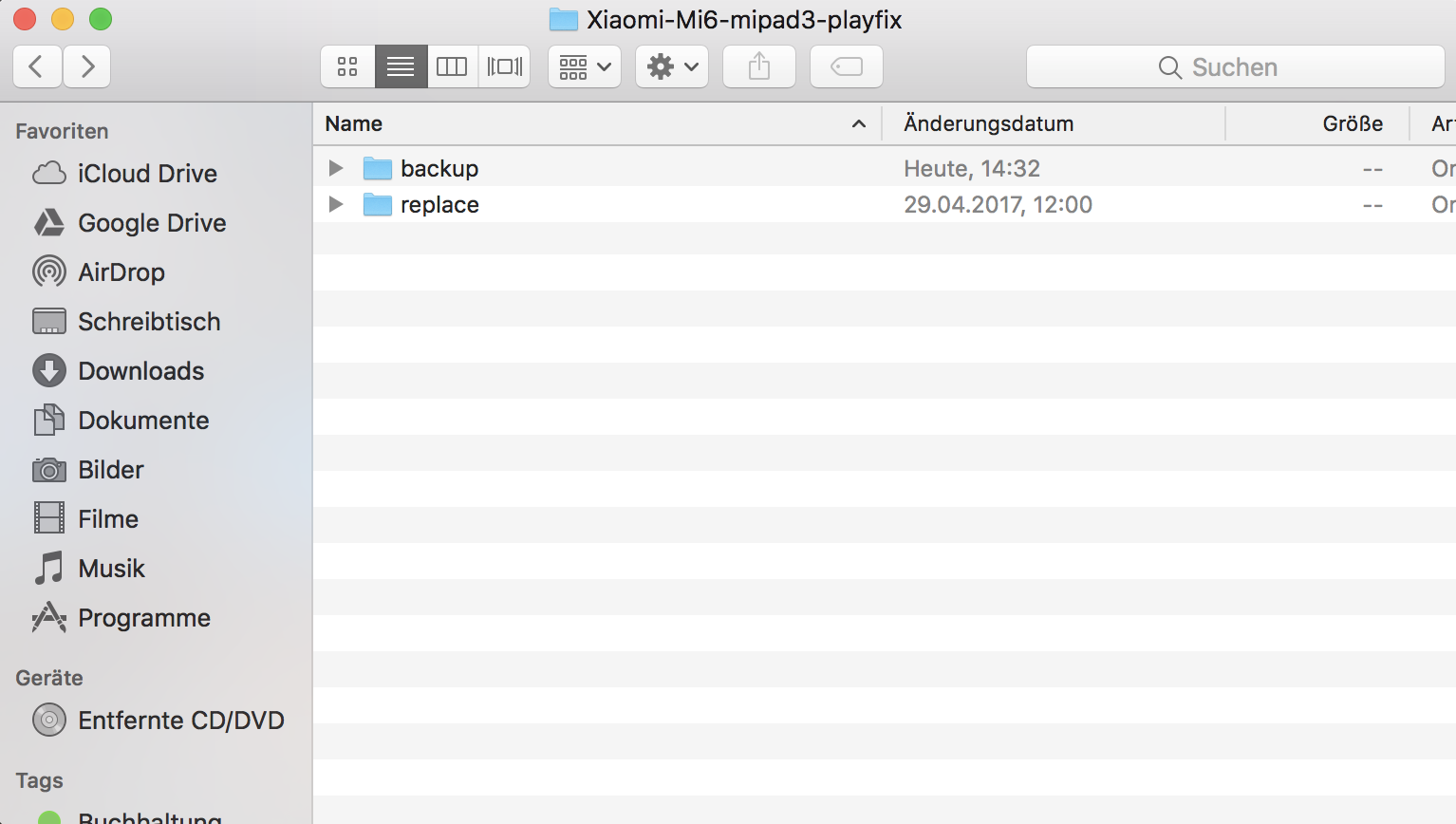Close the Finder window with red button

pyautogui.click(x=25, y=19)
